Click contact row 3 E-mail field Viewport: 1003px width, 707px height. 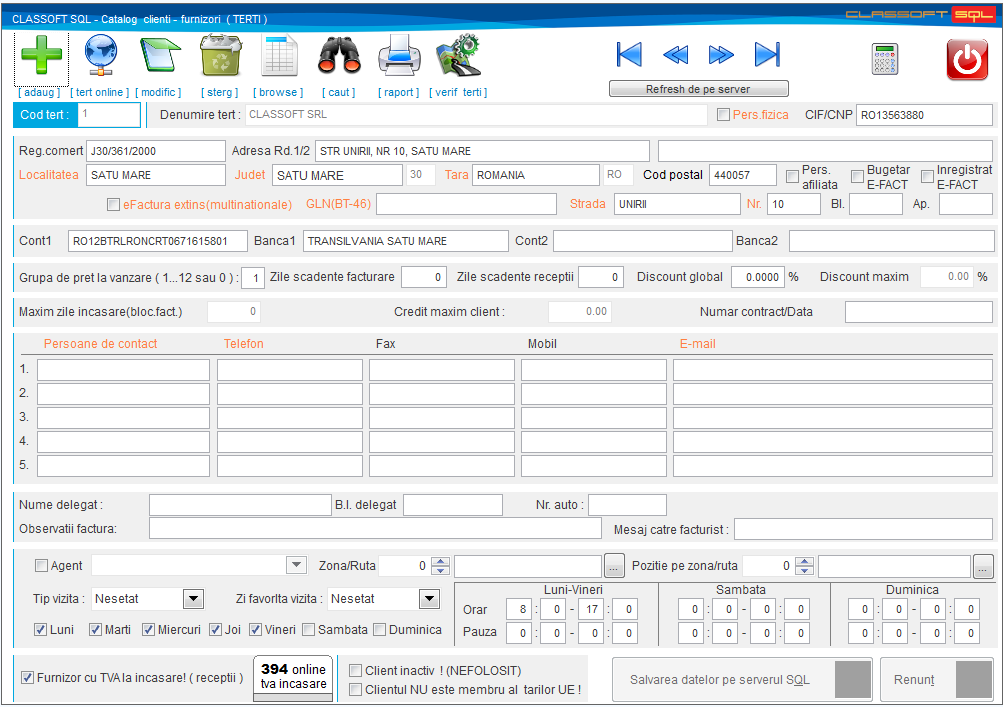click(833, 418)
